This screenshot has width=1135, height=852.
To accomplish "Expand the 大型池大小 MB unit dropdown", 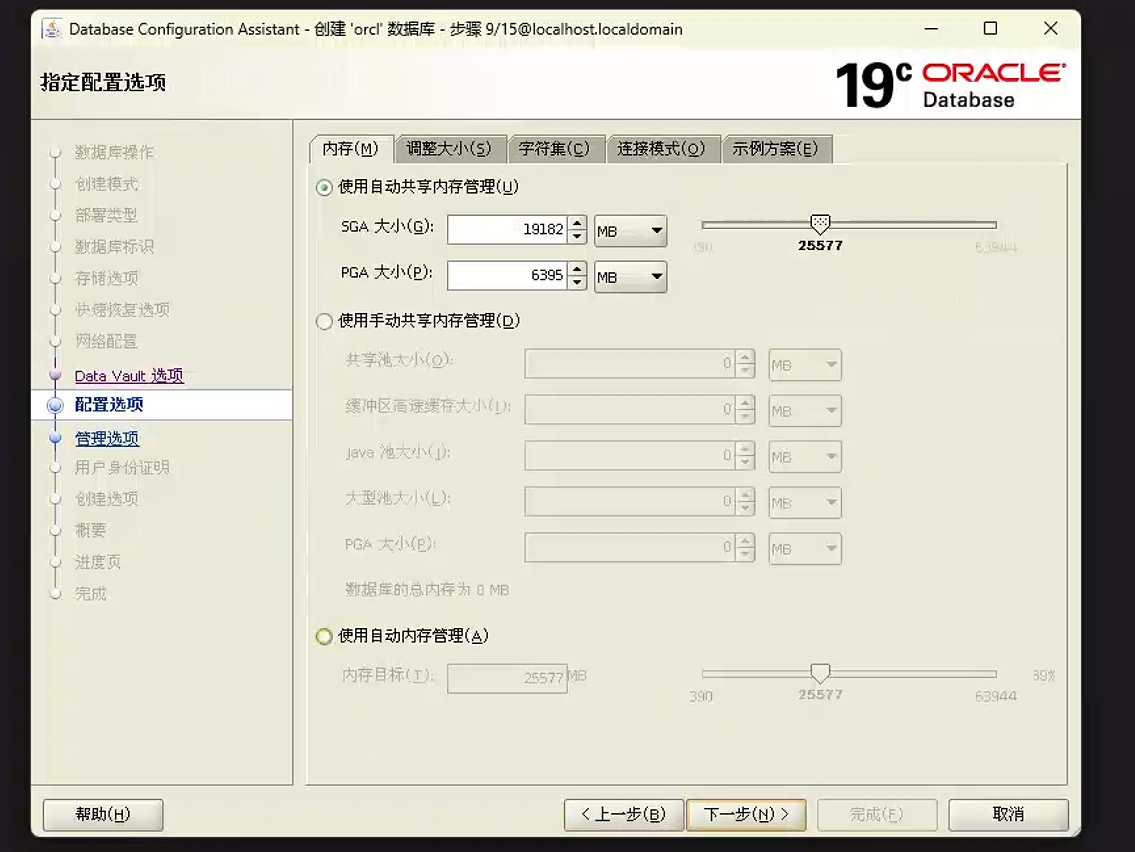I will (x=805, y=502).
